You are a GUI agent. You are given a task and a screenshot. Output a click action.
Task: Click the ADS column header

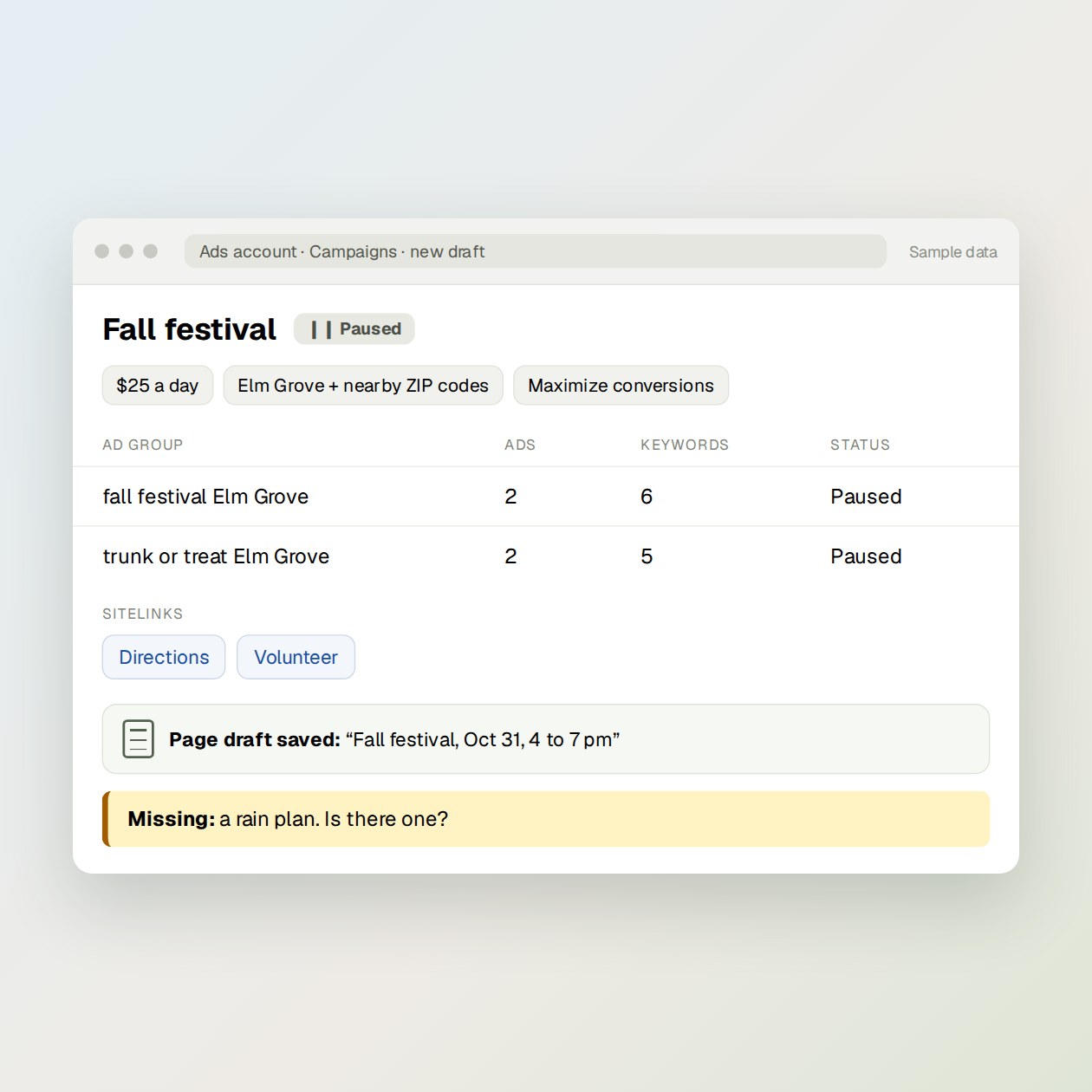(x=520, y=445)
